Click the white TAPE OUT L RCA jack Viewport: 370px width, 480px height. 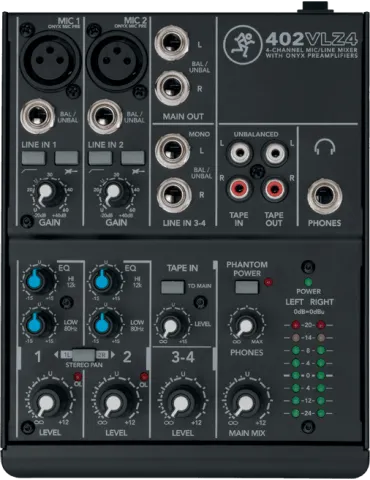click(275, 154)
